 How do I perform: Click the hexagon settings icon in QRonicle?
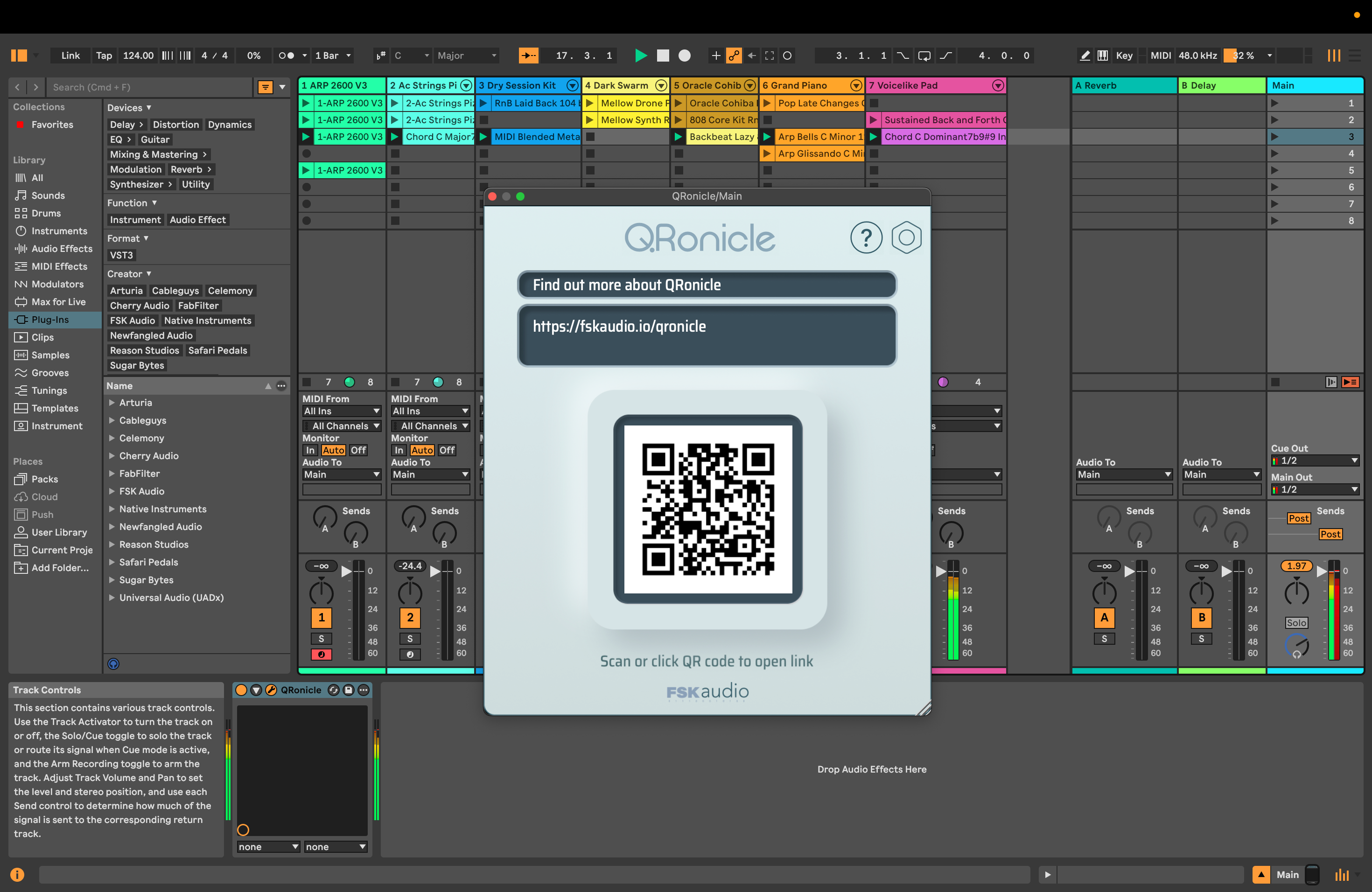tap(906, 237)
